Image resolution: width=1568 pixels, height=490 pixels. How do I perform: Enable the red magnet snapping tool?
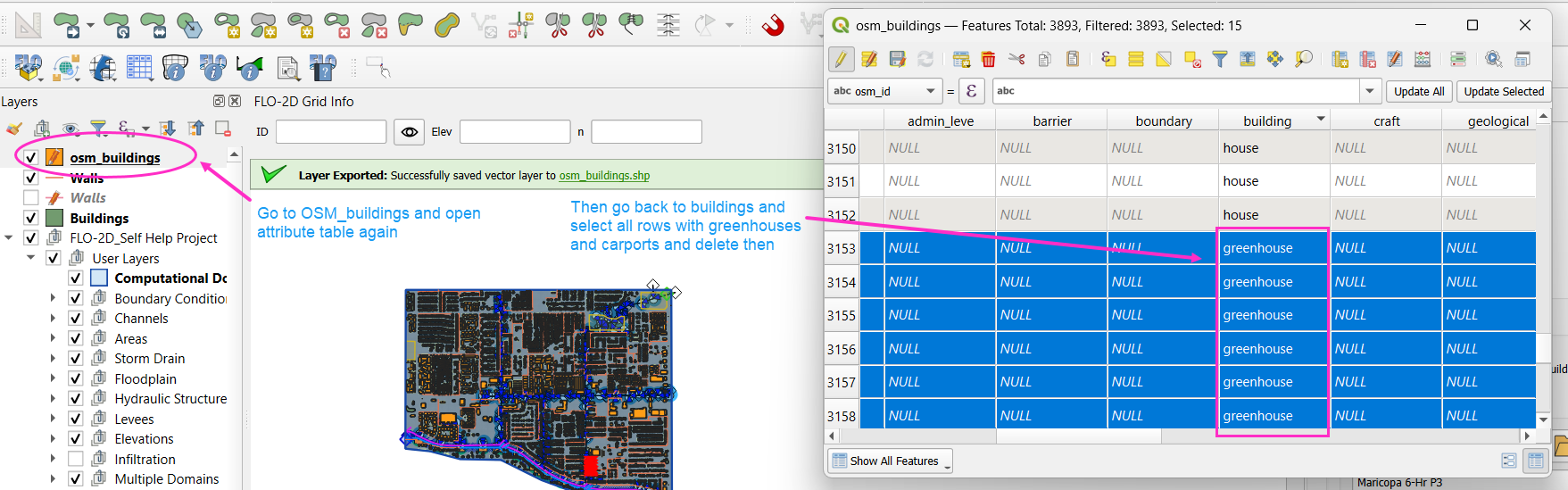773,25
